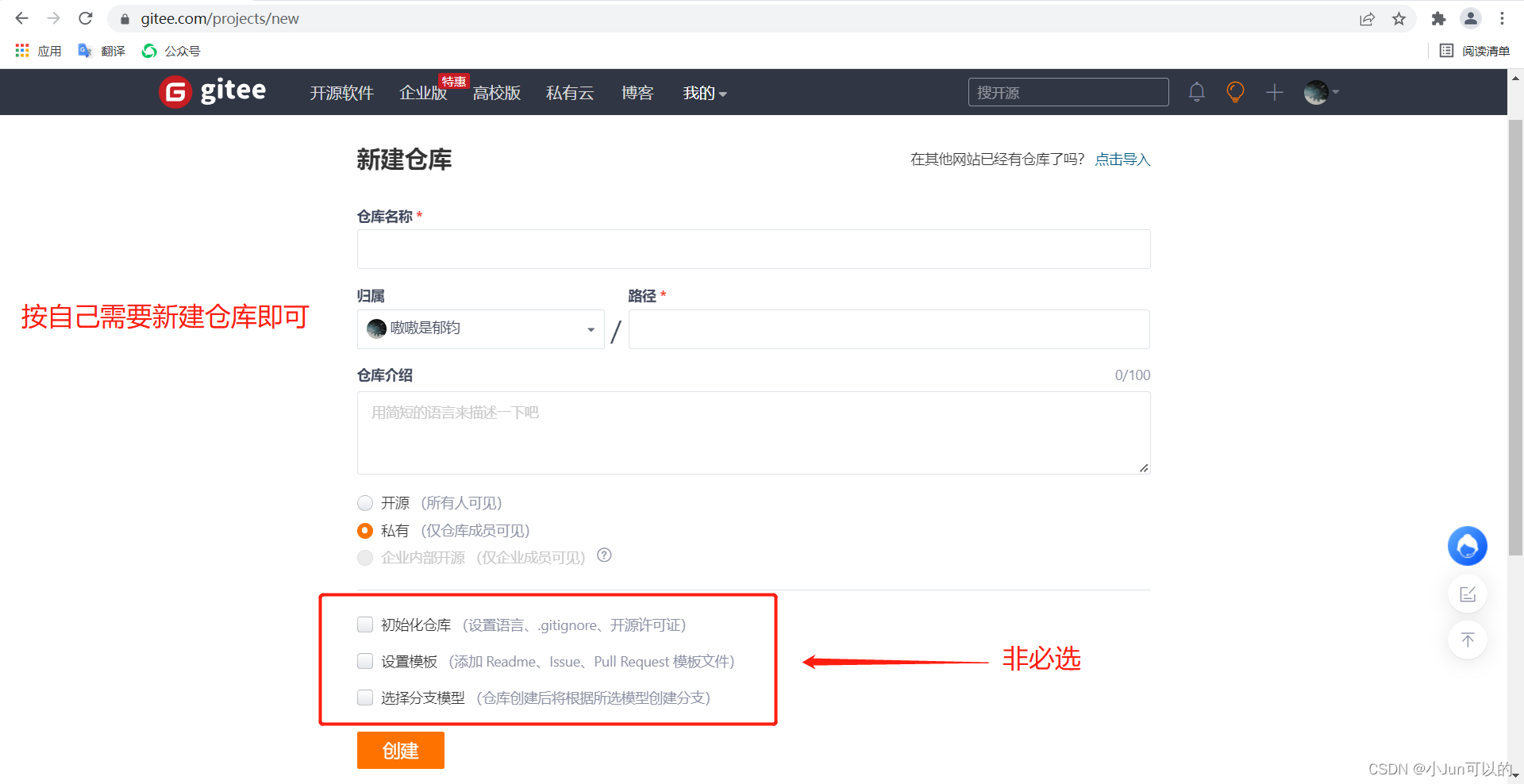Click the 仓库名称 input field
Image resolution: width=1524 pixels, height=784 pixels.
(x=752, y=248)
